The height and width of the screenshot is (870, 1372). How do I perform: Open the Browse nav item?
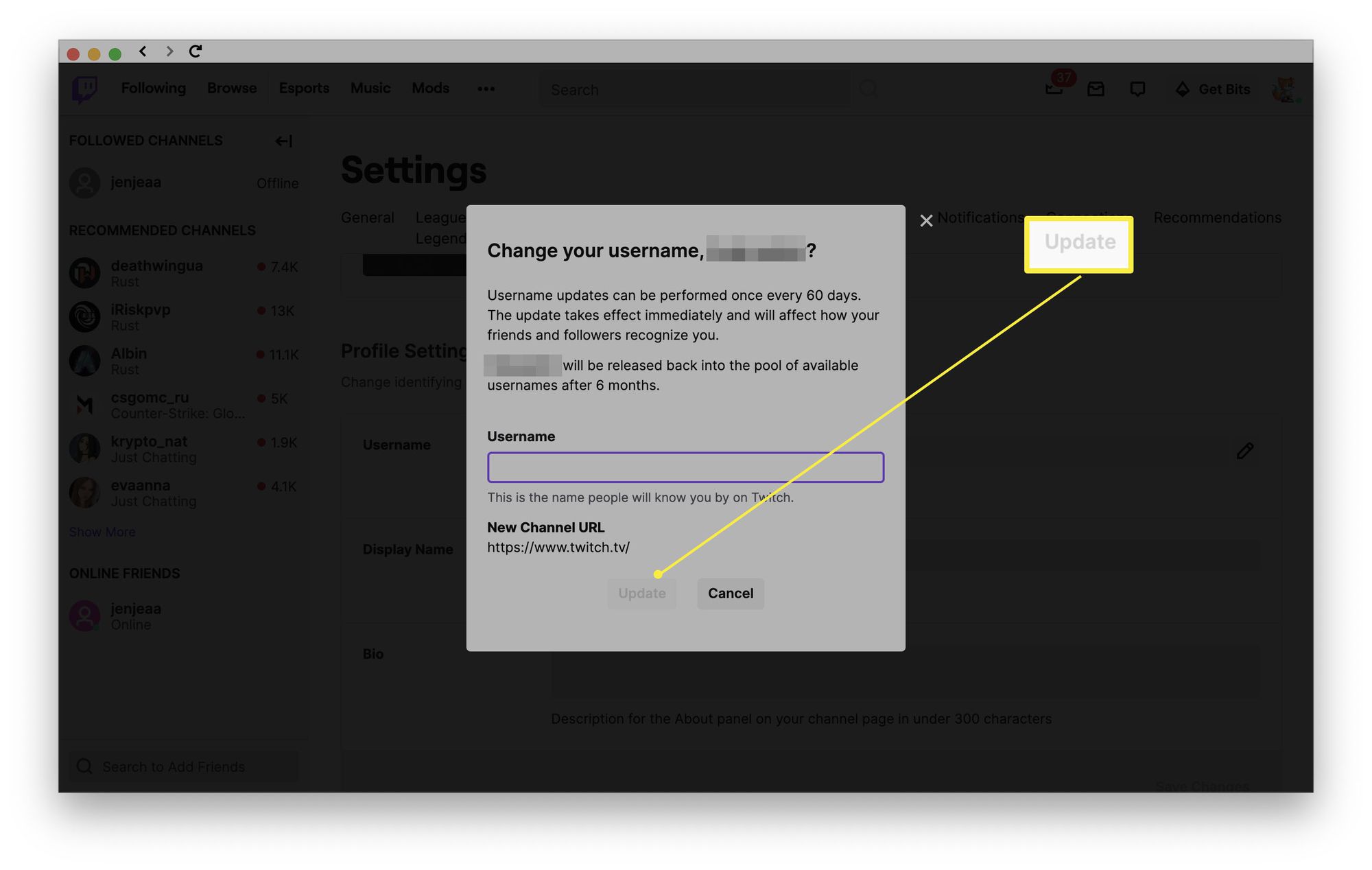click(232, 89)
